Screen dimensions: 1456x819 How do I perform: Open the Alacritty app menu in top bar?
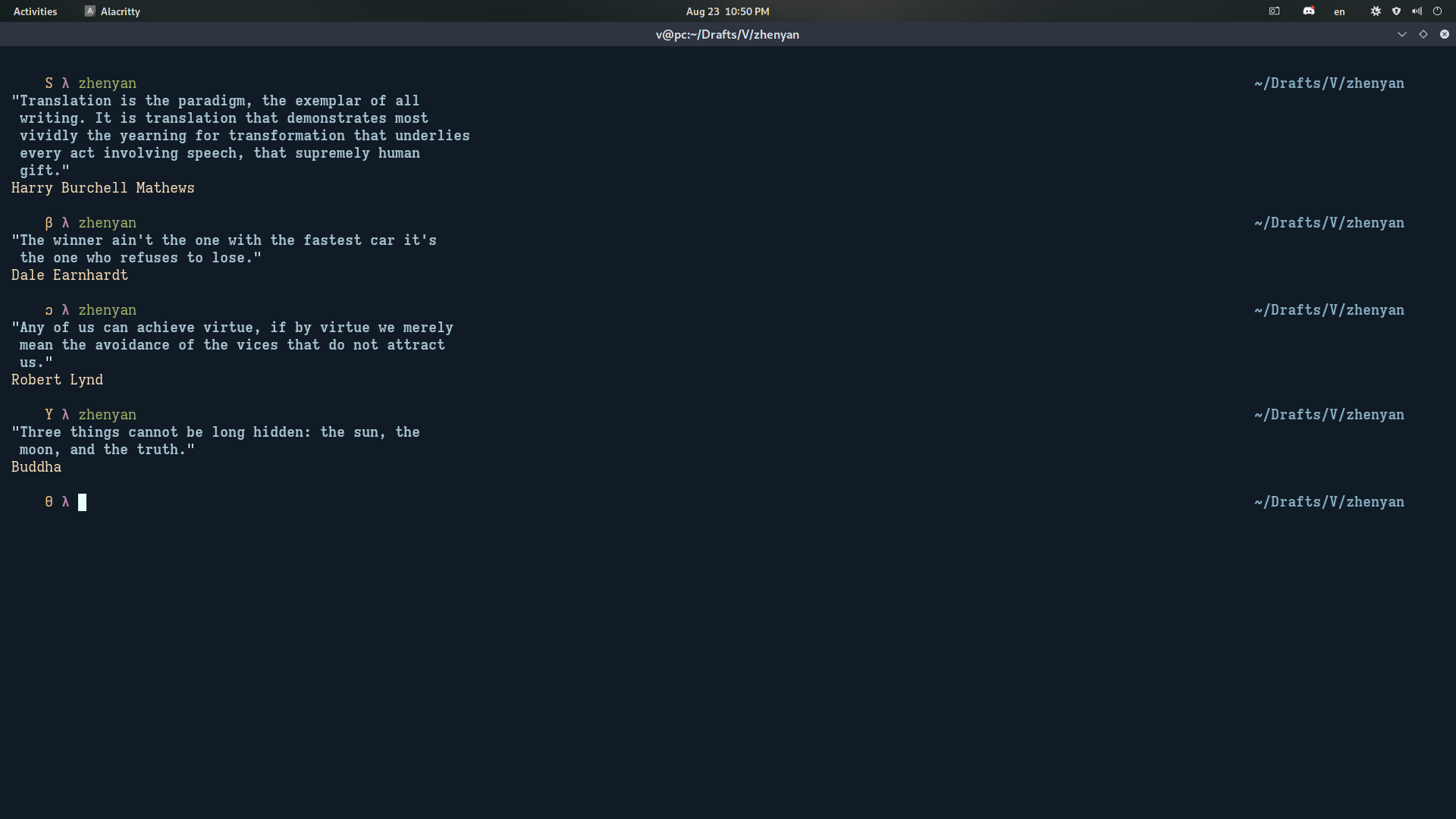(x=112, y=11)
